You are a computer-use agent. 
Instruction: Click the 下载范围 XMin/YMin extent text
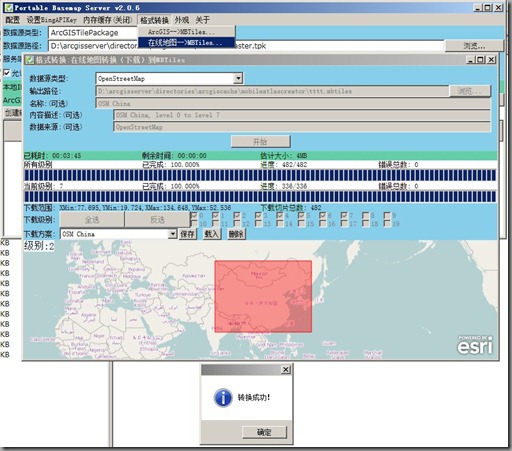point(127,208)
